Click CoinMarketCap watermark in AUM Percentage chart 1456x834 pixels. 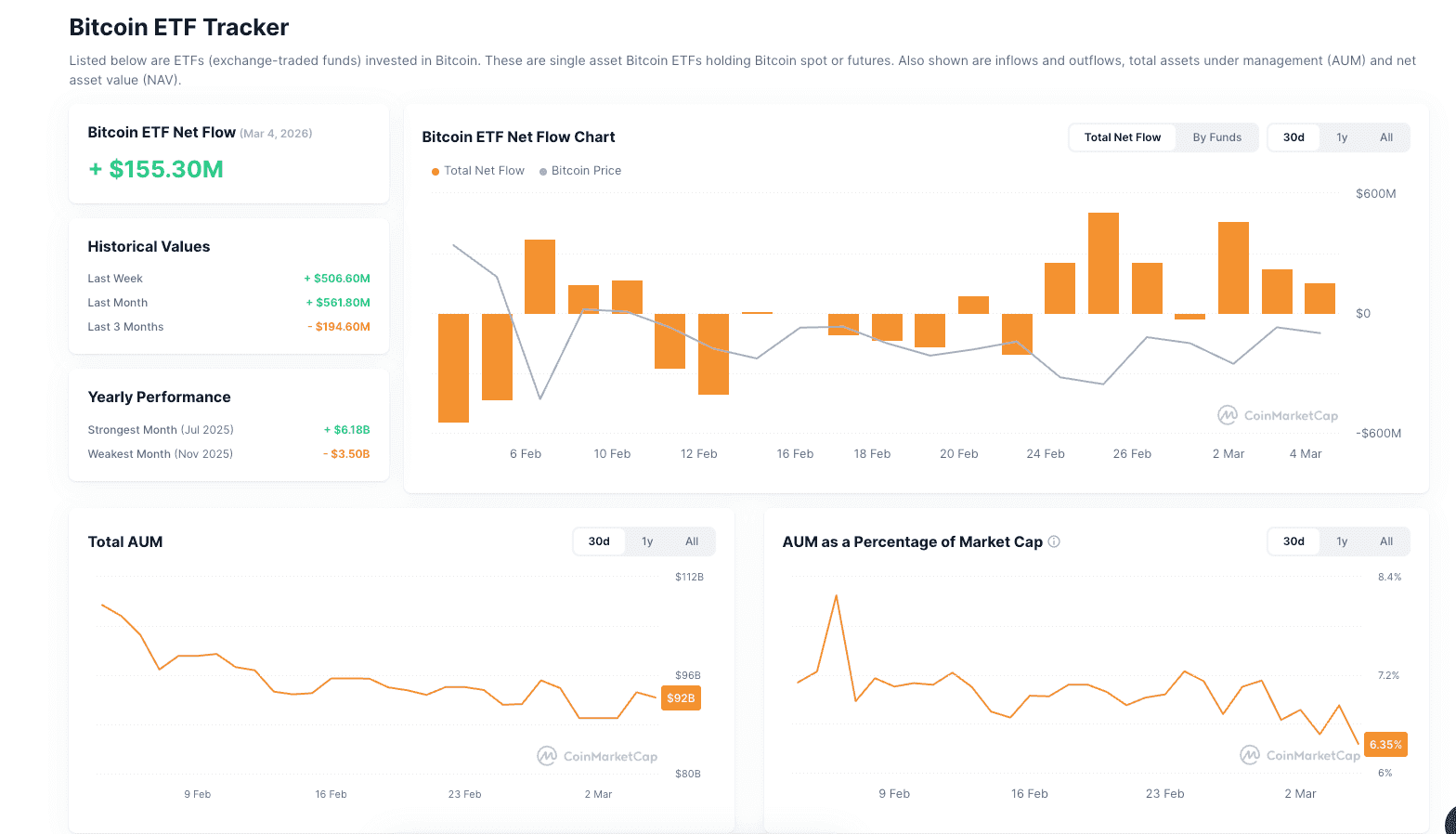(x=1250, y=755)
